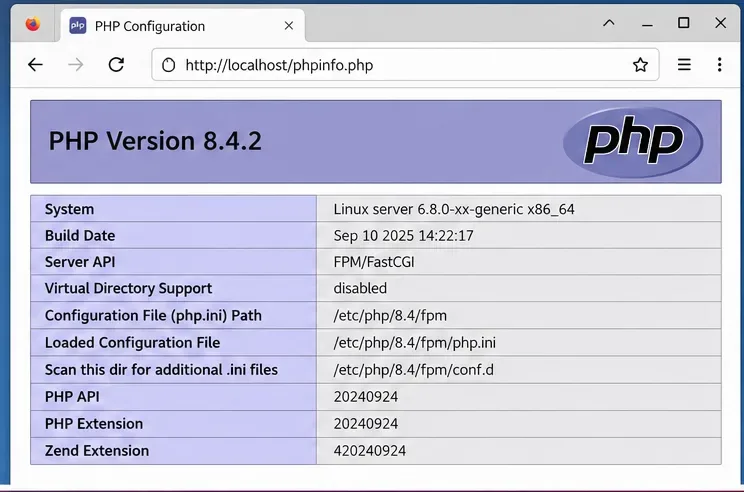Click the Build Date label
744x492 pixels.
80,236
